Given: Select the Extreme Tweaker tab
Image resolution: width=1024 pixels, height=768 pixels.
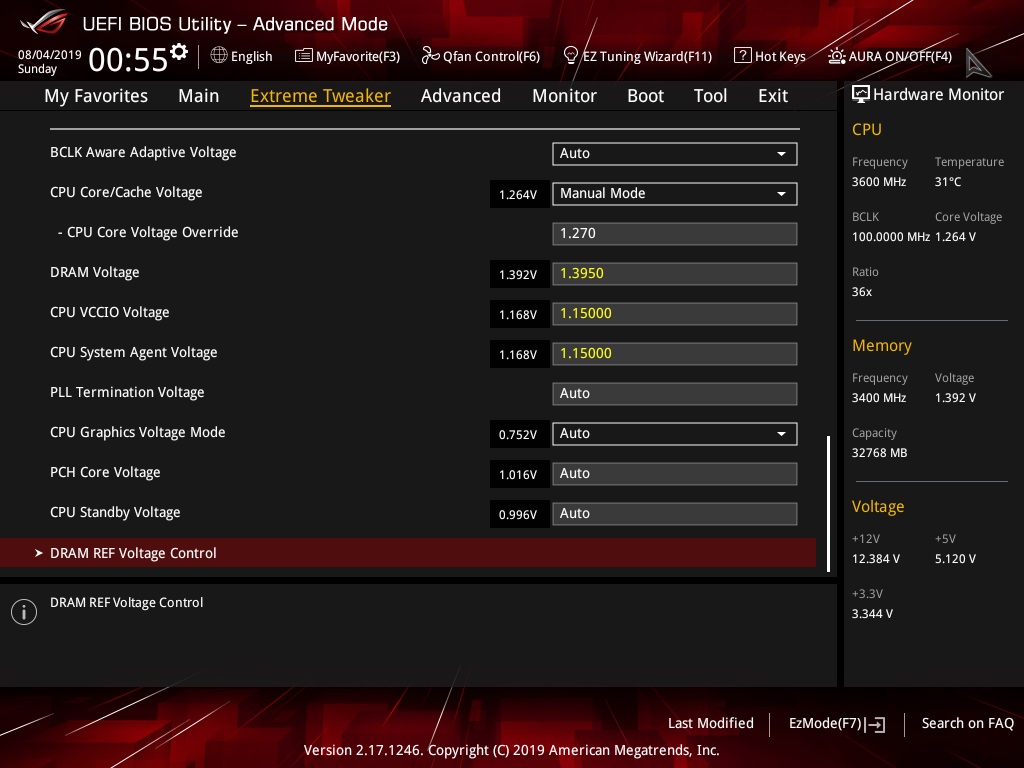Looking at the screenshot, I should [x=321, y=96].
